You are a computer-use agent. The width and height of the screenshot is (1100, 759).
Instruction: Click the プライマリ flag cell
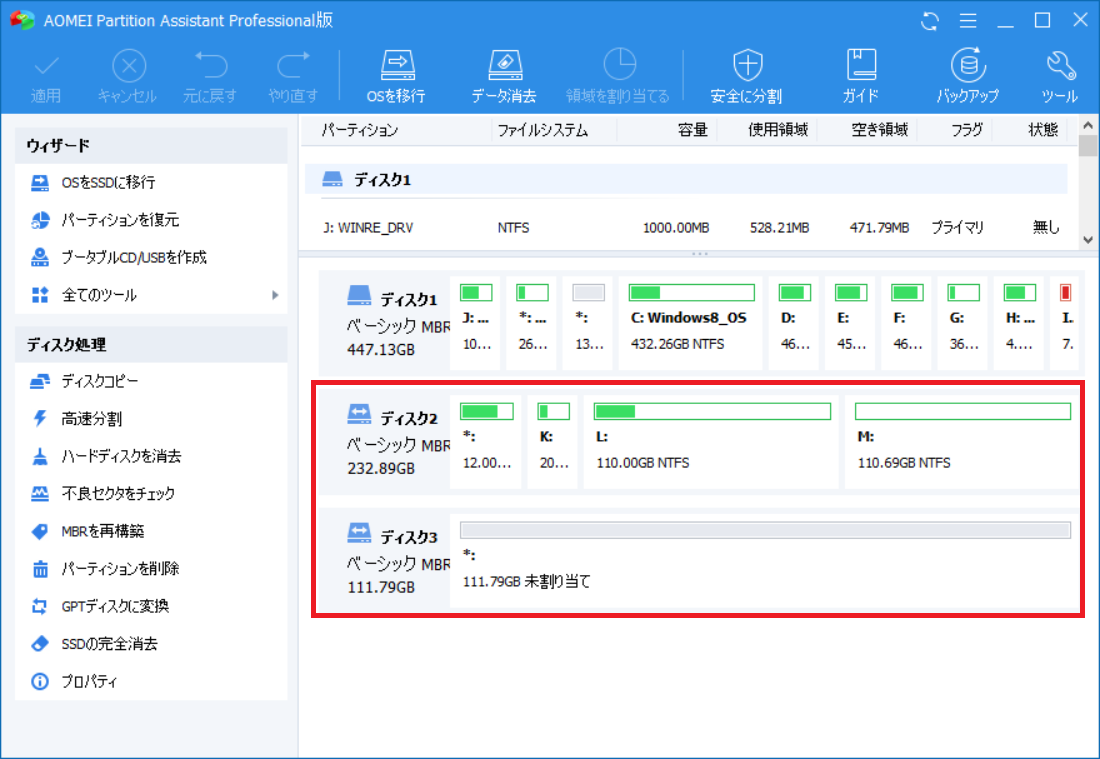point(958,228)
